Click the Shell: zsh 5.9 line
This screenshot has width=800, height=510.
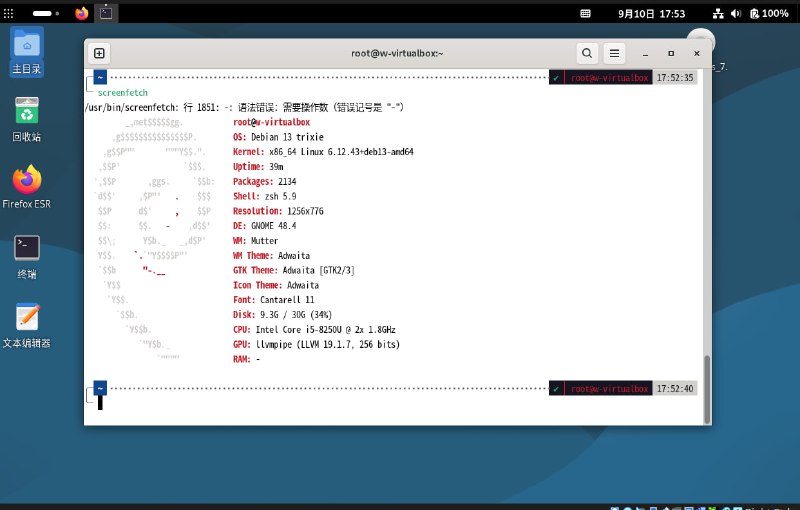tap(264, 196)
